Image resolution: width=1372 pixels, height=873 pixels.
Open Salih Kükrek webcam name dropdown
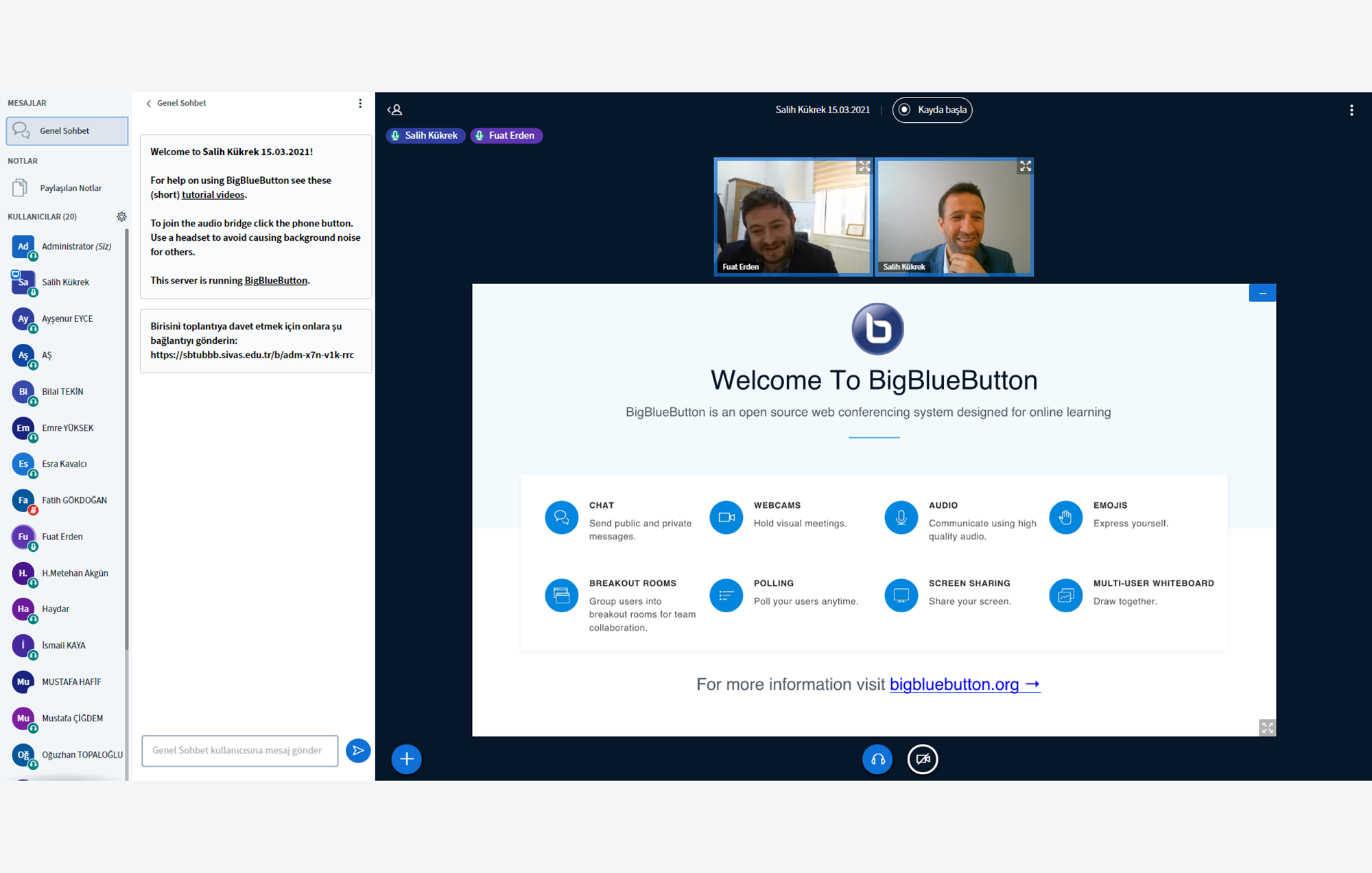point(904,267)
